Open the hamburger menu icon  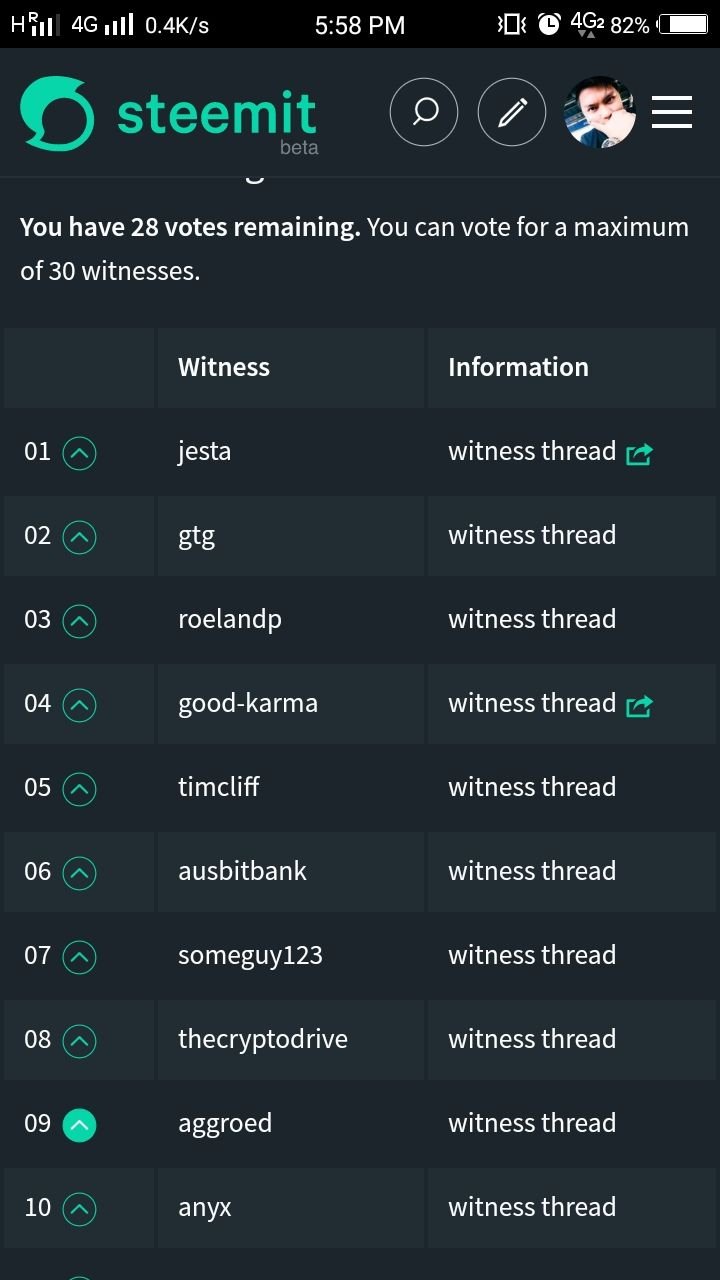pos(672,112)
